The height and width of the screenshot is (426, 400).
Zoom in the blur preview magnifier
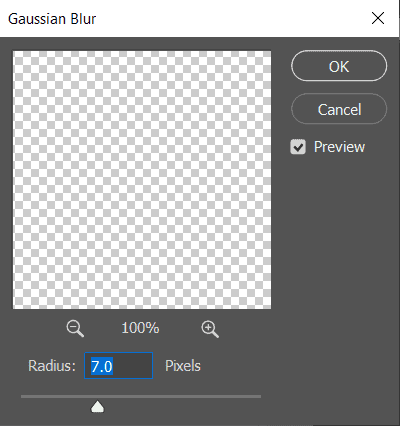(x=210, y=329)
